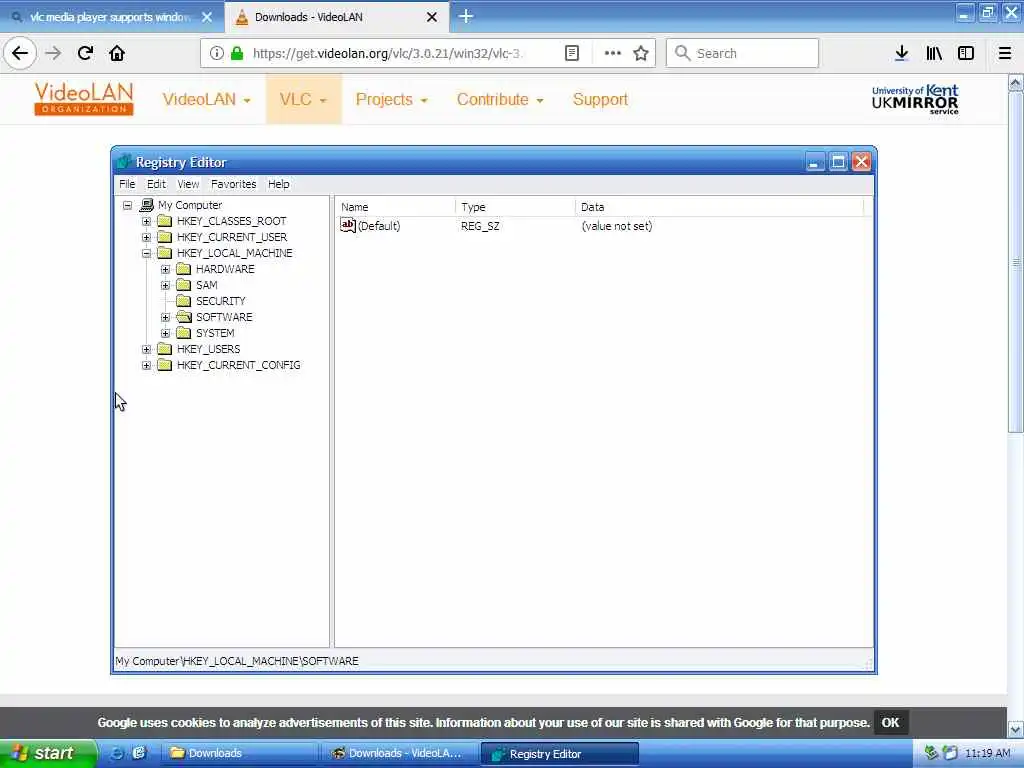Toggle reader view in the address bar

pos(571,54)
